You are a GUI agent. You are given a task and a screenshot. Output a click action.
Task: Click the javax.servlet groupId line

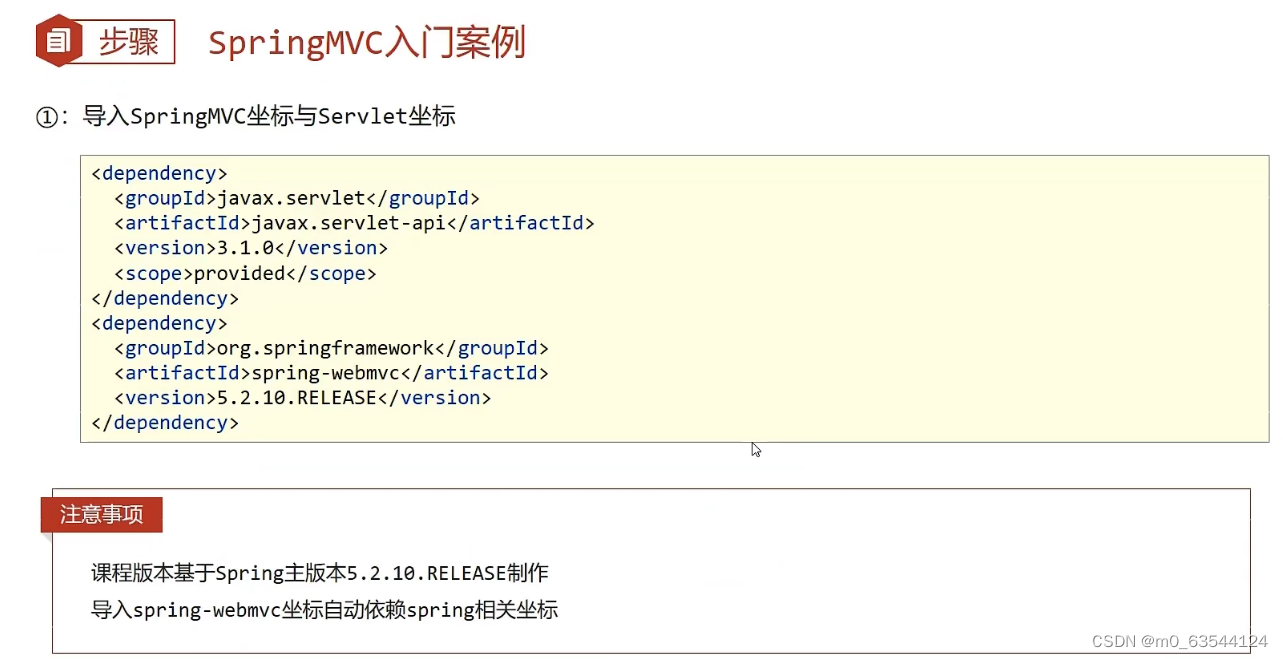tap(297, 198)
